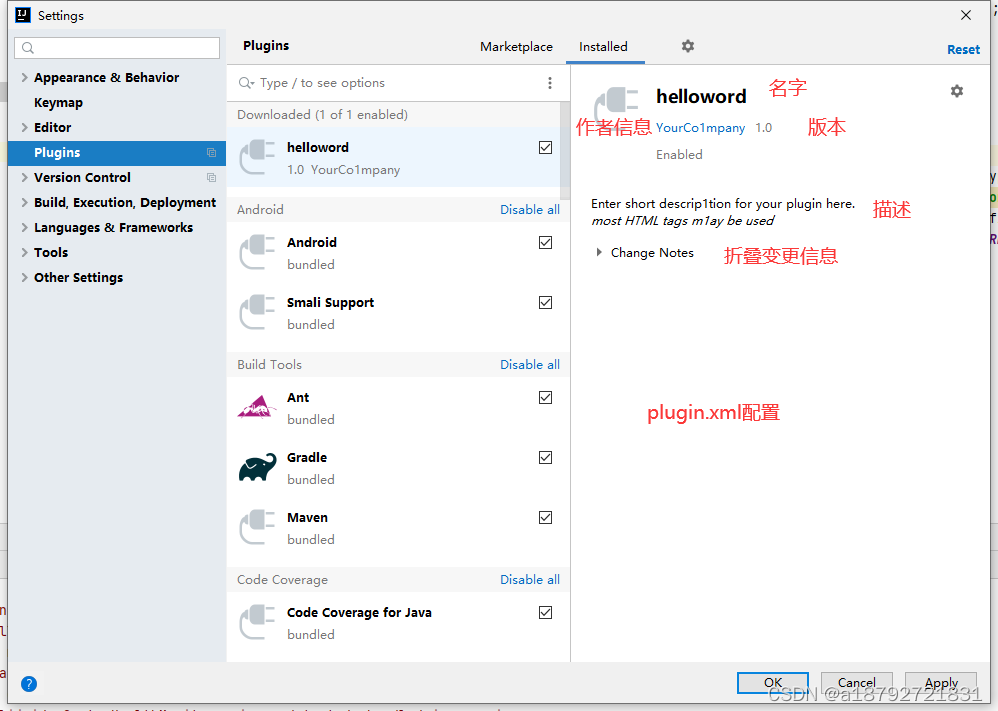998x711 pixels.
Task: Click the OK button
Action: click(773, 683)
